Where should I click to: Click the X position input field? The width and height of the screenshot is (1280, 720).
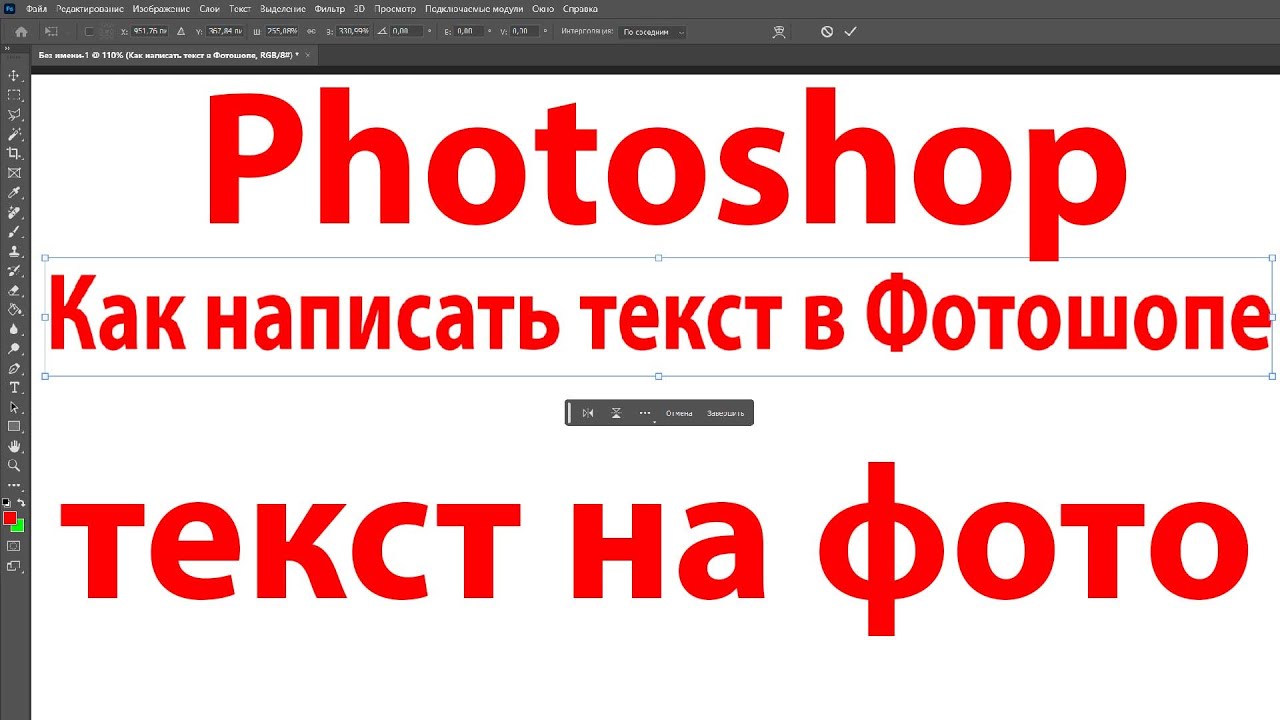point(151,32)
